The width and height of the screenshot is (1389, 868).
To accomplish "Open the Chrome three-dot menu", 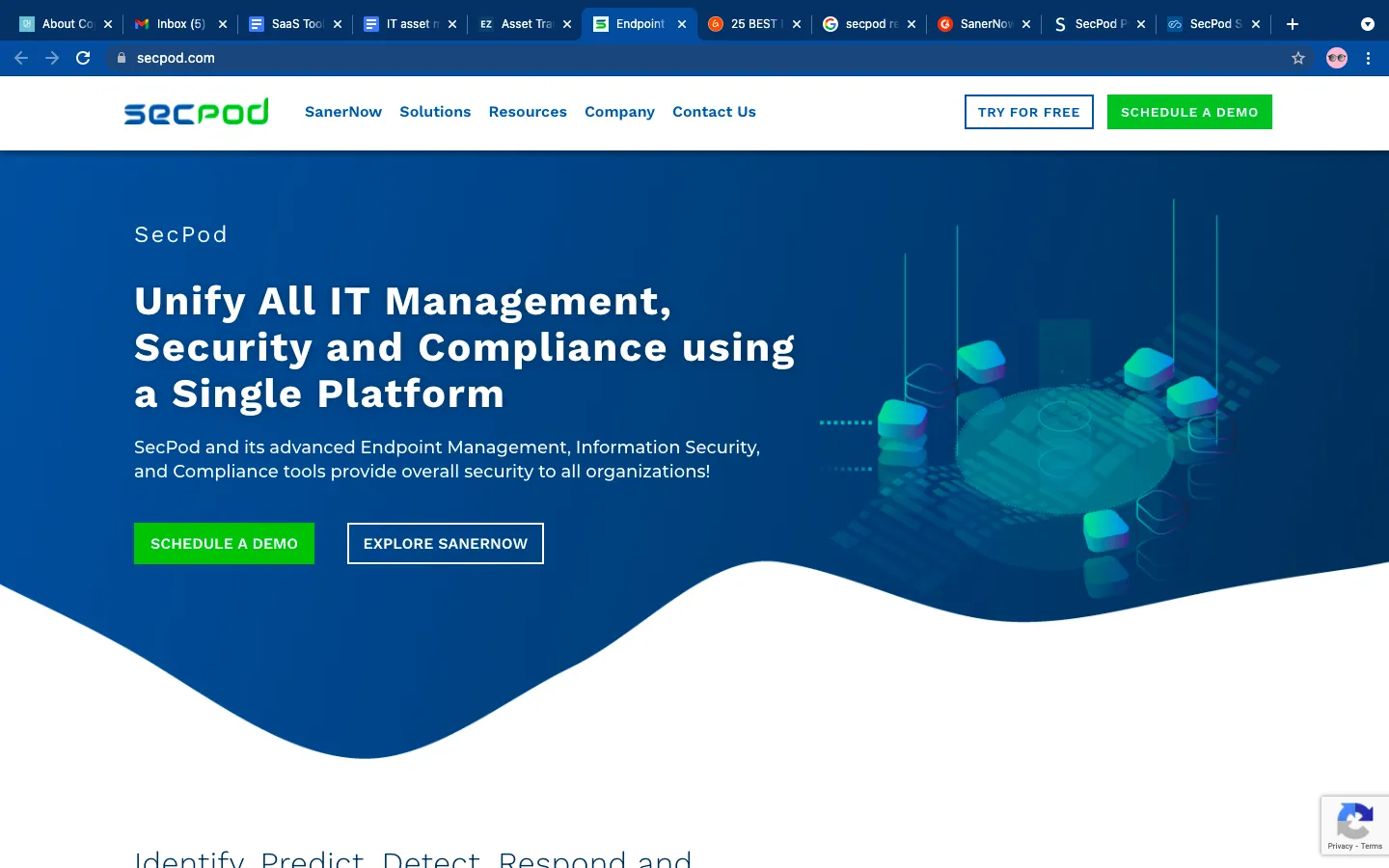I will (x=1368, y=58).
